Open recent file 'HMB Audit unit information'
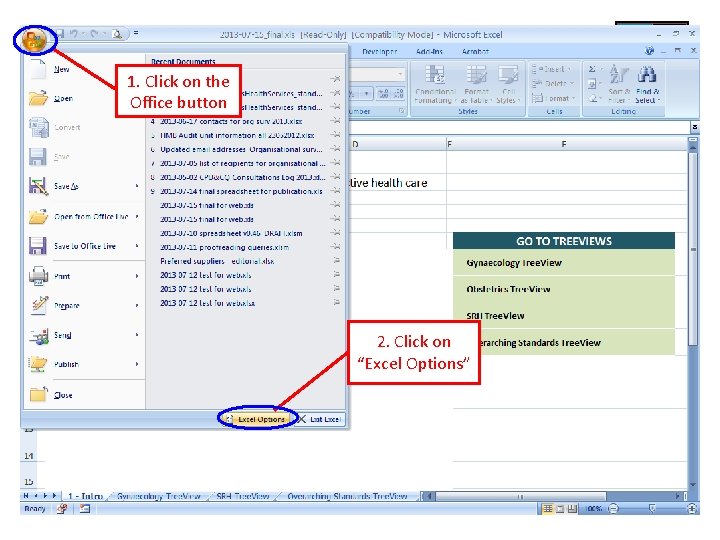The image size is (720, 540). [x=237, y=135]
